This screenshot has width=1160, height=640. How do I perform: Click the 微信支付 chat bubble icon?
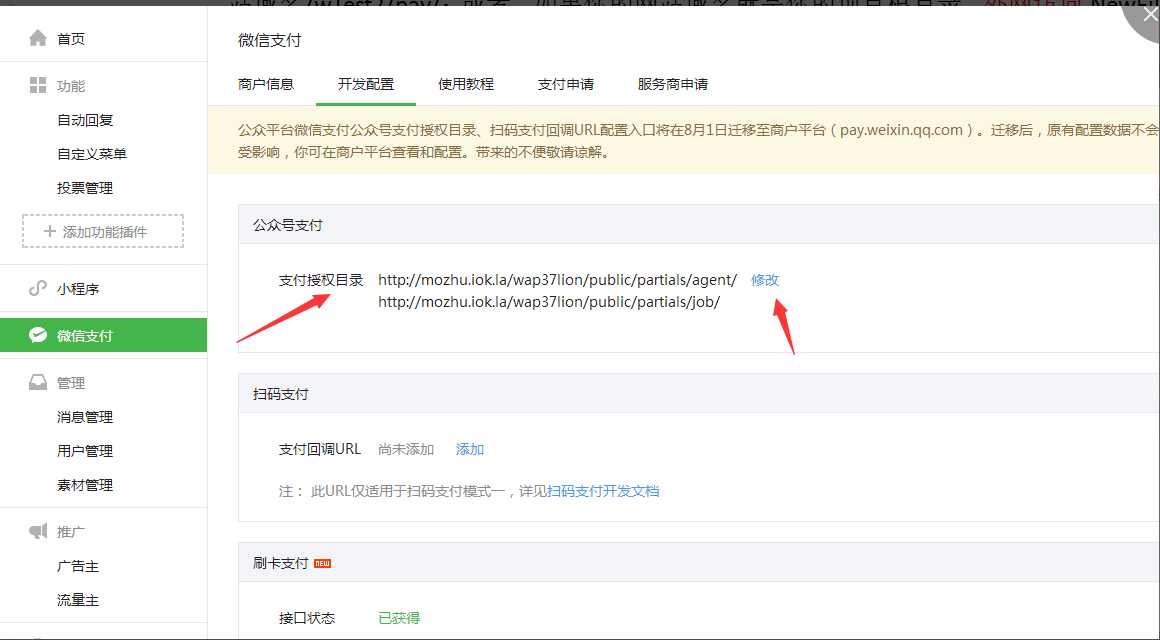pos(38,335)
